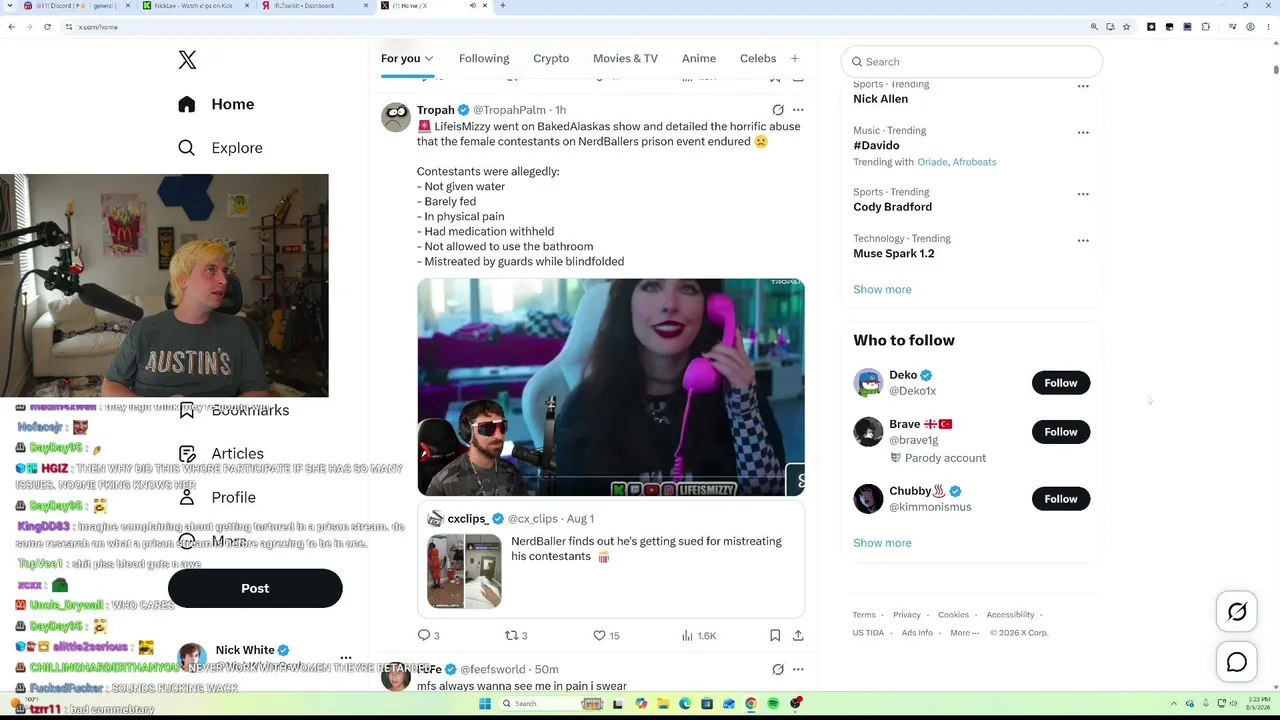Open Spotify from the taskbar
The height and width of the screenshot is (720, 1280).
coord(773,704)
